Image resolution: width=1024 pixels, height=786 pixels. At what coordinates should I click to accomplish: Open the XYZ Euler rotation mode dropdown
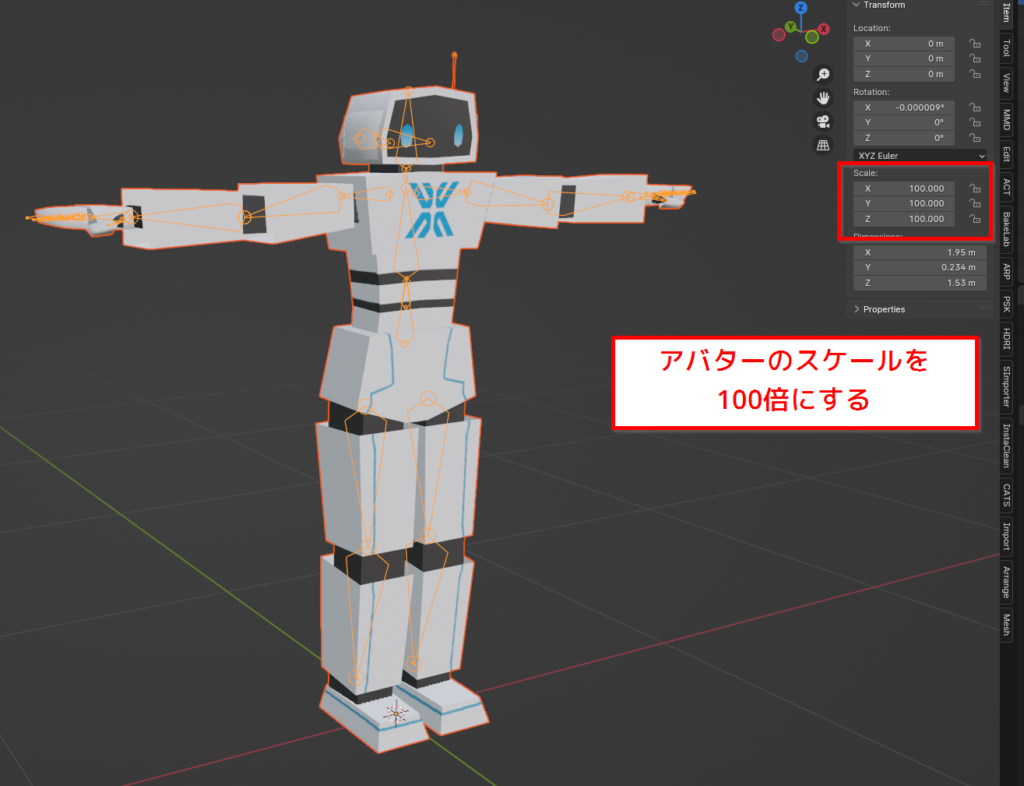920,156
